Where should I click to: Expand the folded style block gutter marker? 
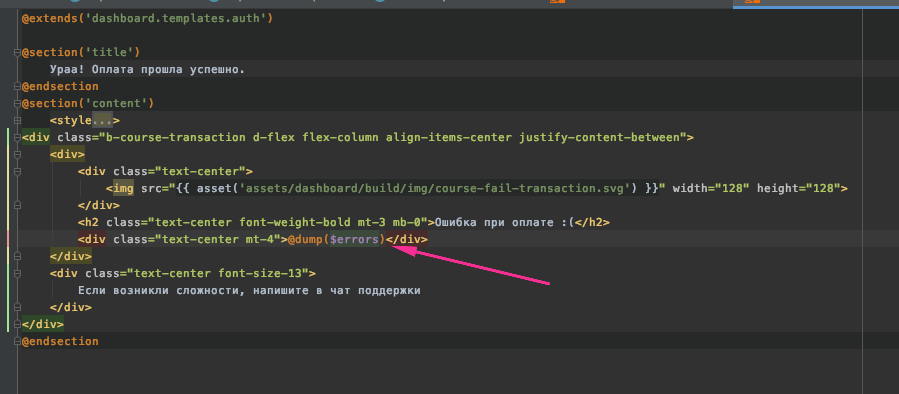[x=17, y=120]
